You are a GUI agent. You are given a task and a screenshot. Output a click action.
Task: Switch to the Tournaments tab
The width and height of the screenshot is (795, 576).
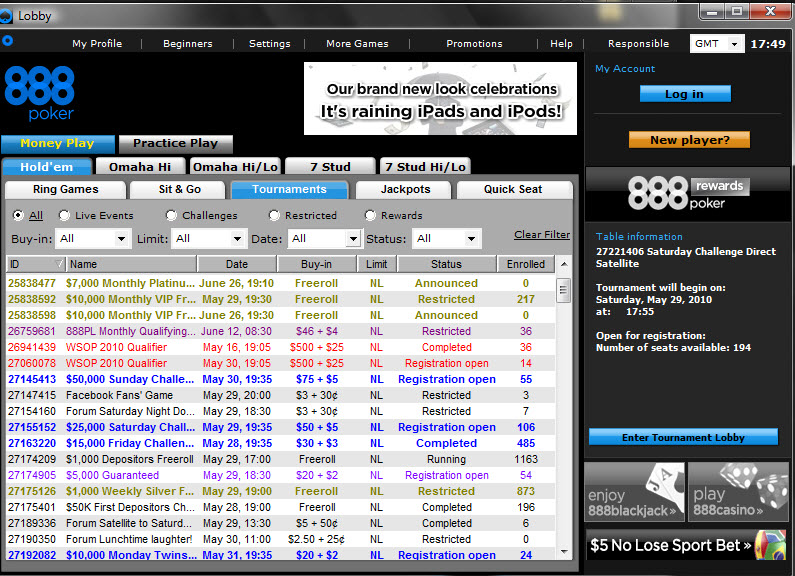point(290,190)
